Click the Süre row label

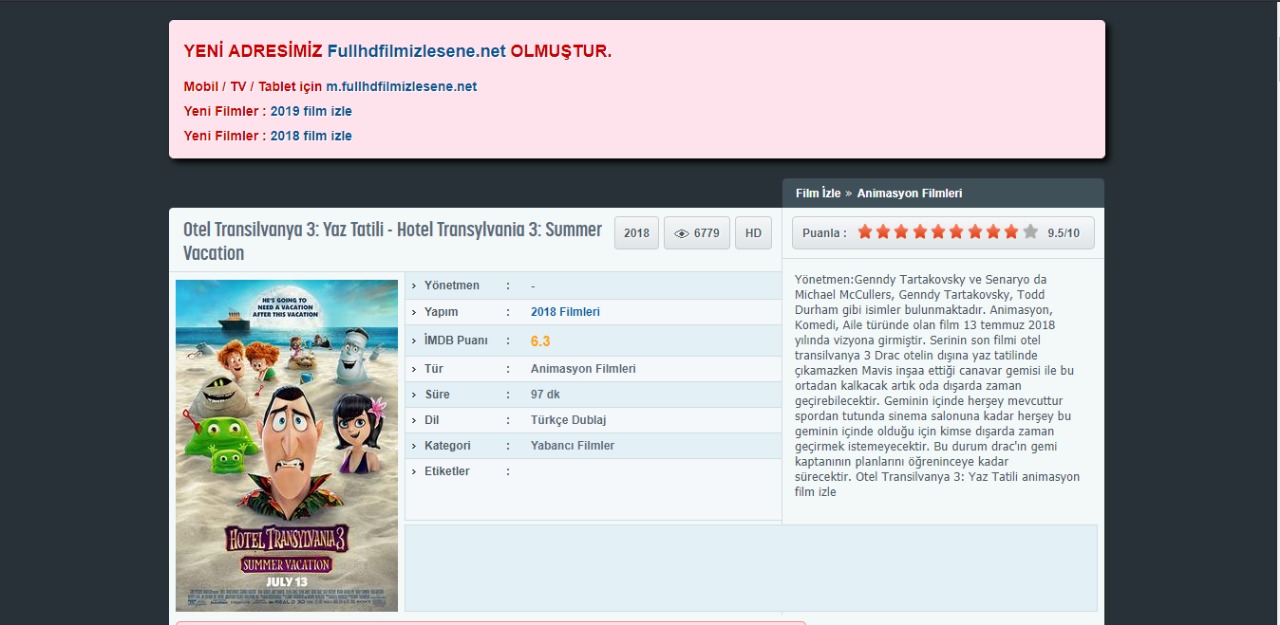click(437, 395)
